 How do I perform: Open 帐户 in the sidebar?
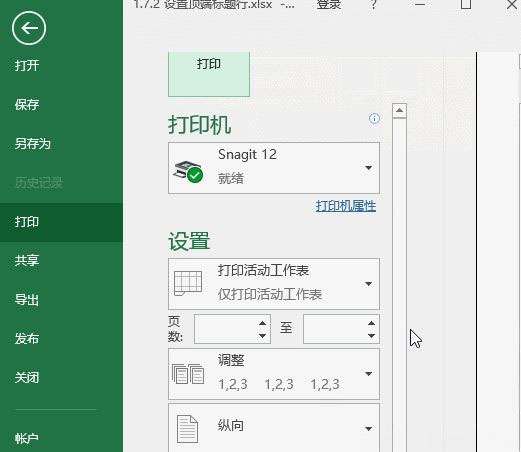pos(27,438)
